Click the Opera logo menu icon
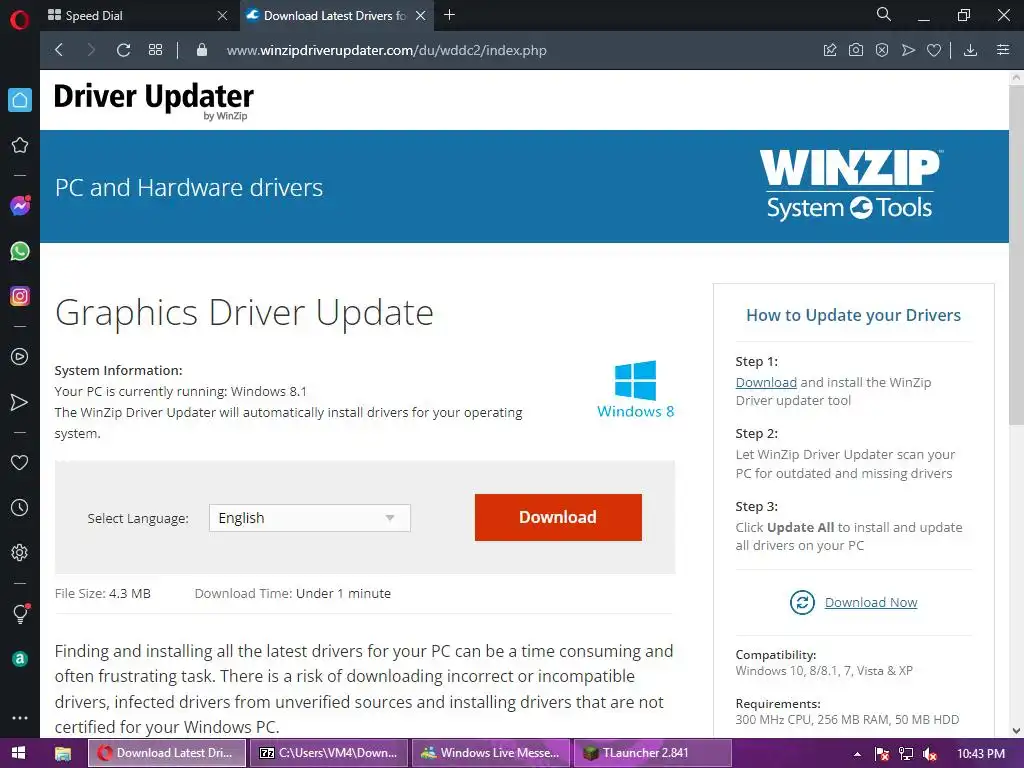The height and width of the screenshot is (768, 1024). (20, 20)
